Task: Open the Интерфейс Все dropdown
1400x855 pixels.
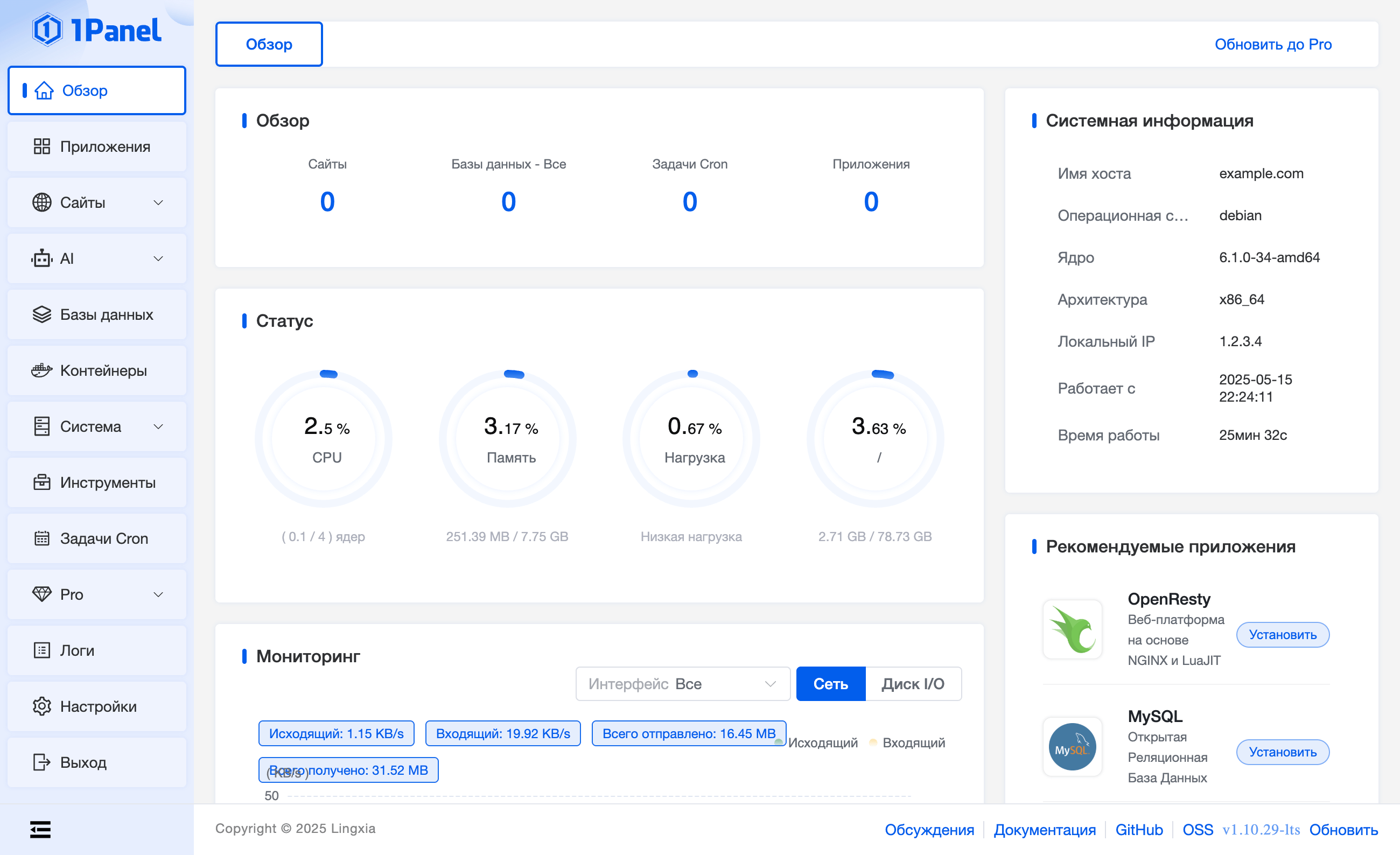Action: (682, 684)
